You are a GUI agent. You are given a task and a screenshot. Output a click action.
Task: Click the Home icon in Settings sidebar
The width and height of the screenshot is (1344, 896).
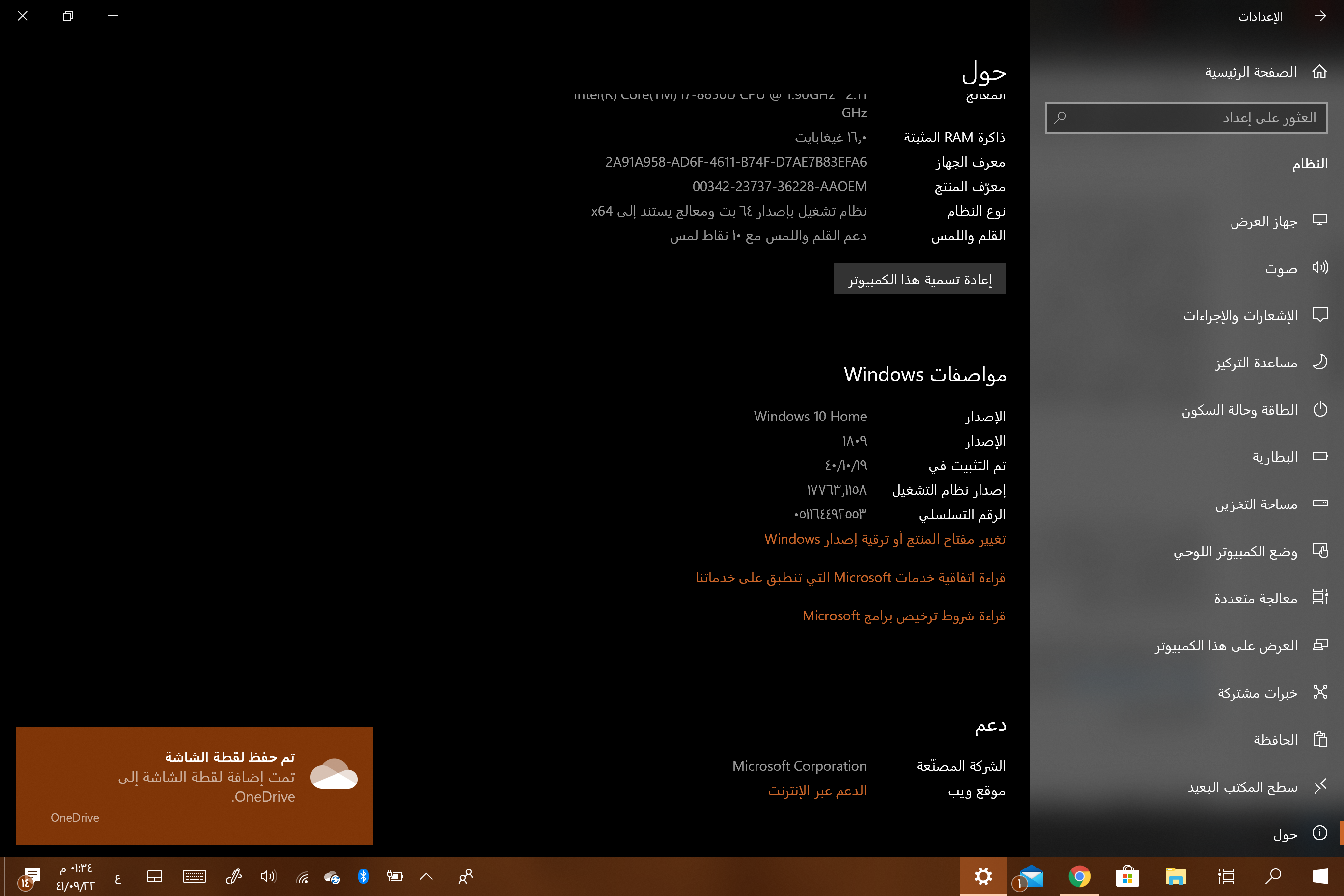click(1319, 71)
